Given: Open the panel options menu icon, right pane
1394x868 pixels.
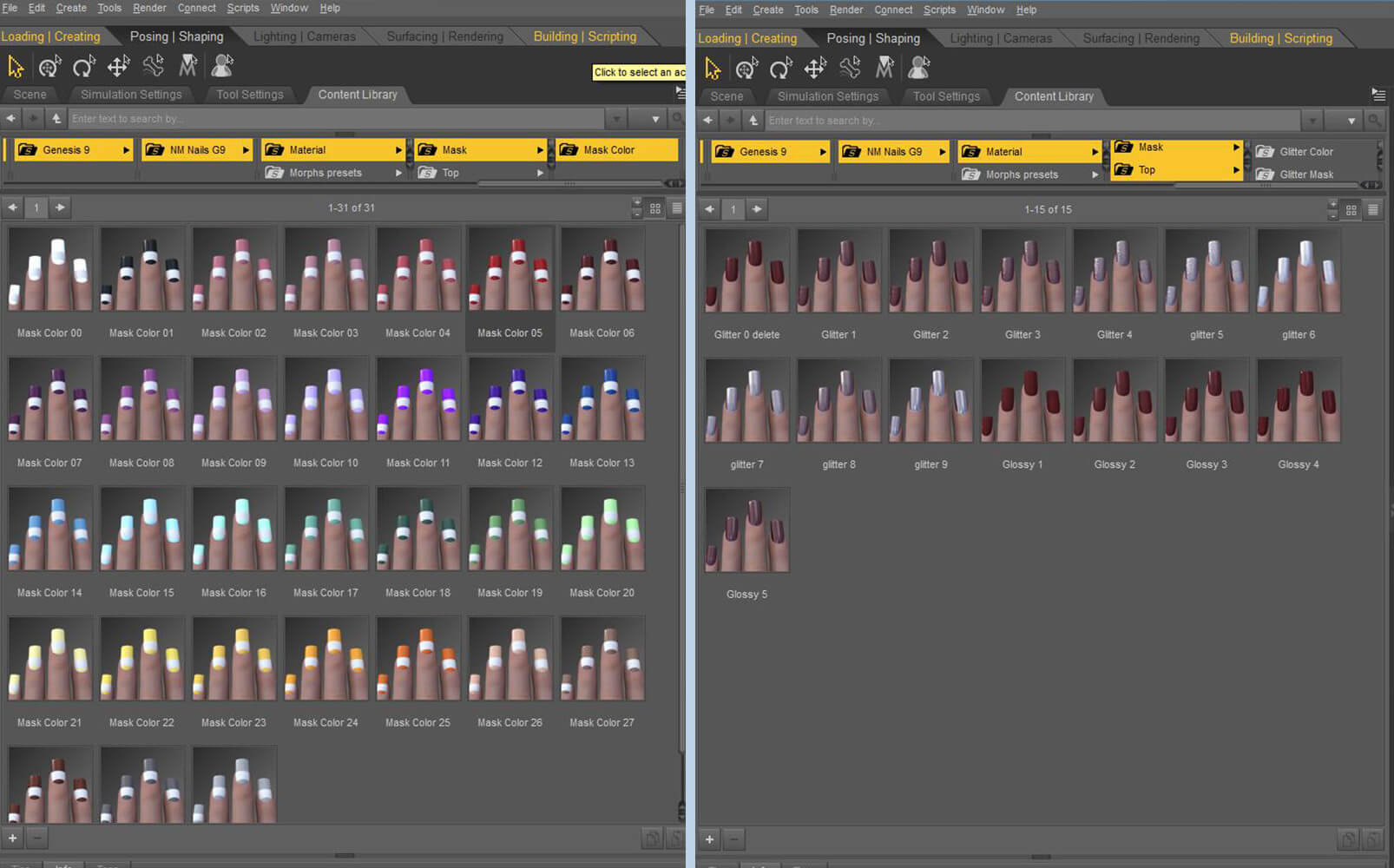Looking at the screenshot, I should 1378,94.
